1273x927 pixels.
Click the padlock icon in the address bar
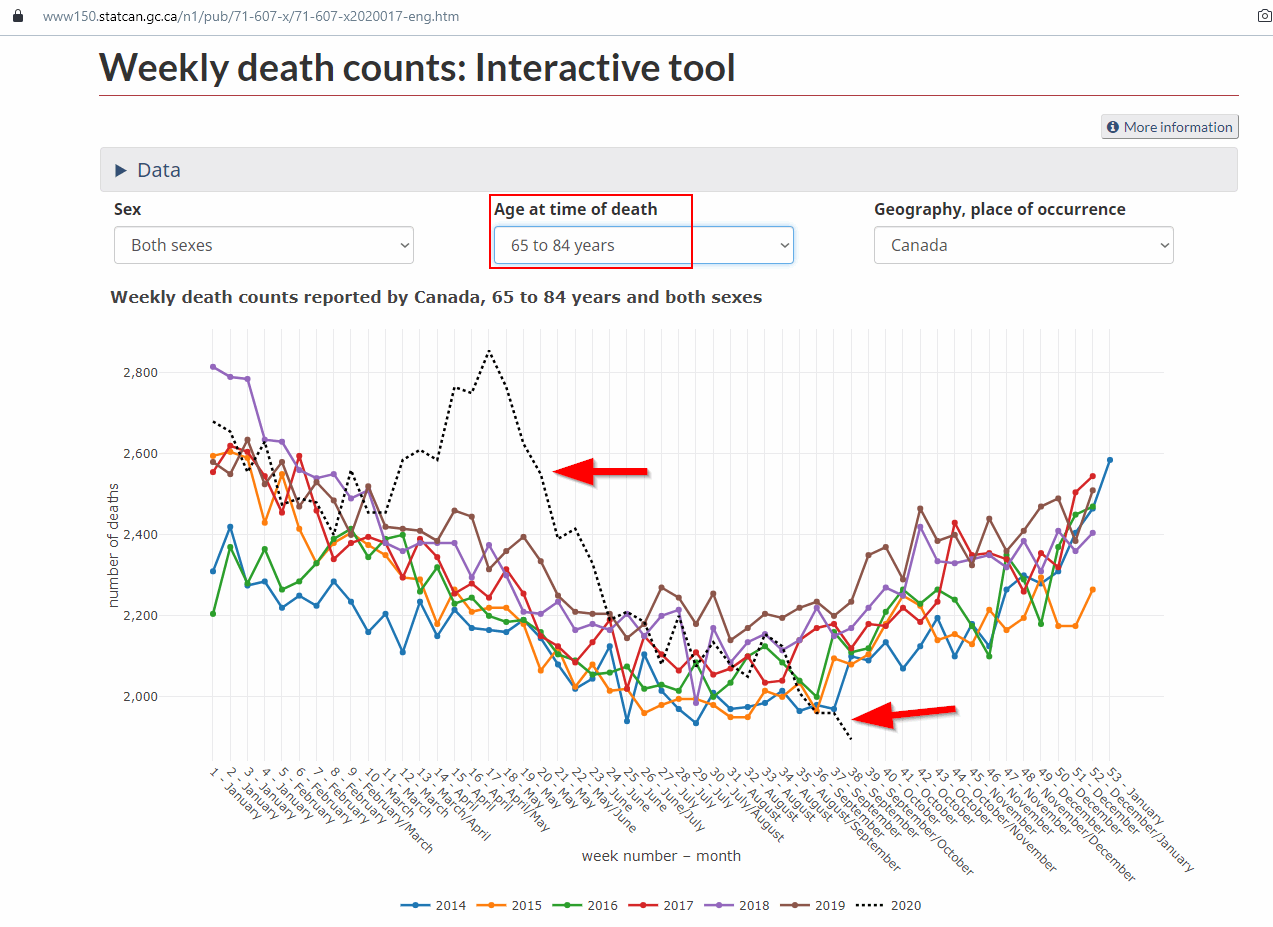tap(16, 17)
